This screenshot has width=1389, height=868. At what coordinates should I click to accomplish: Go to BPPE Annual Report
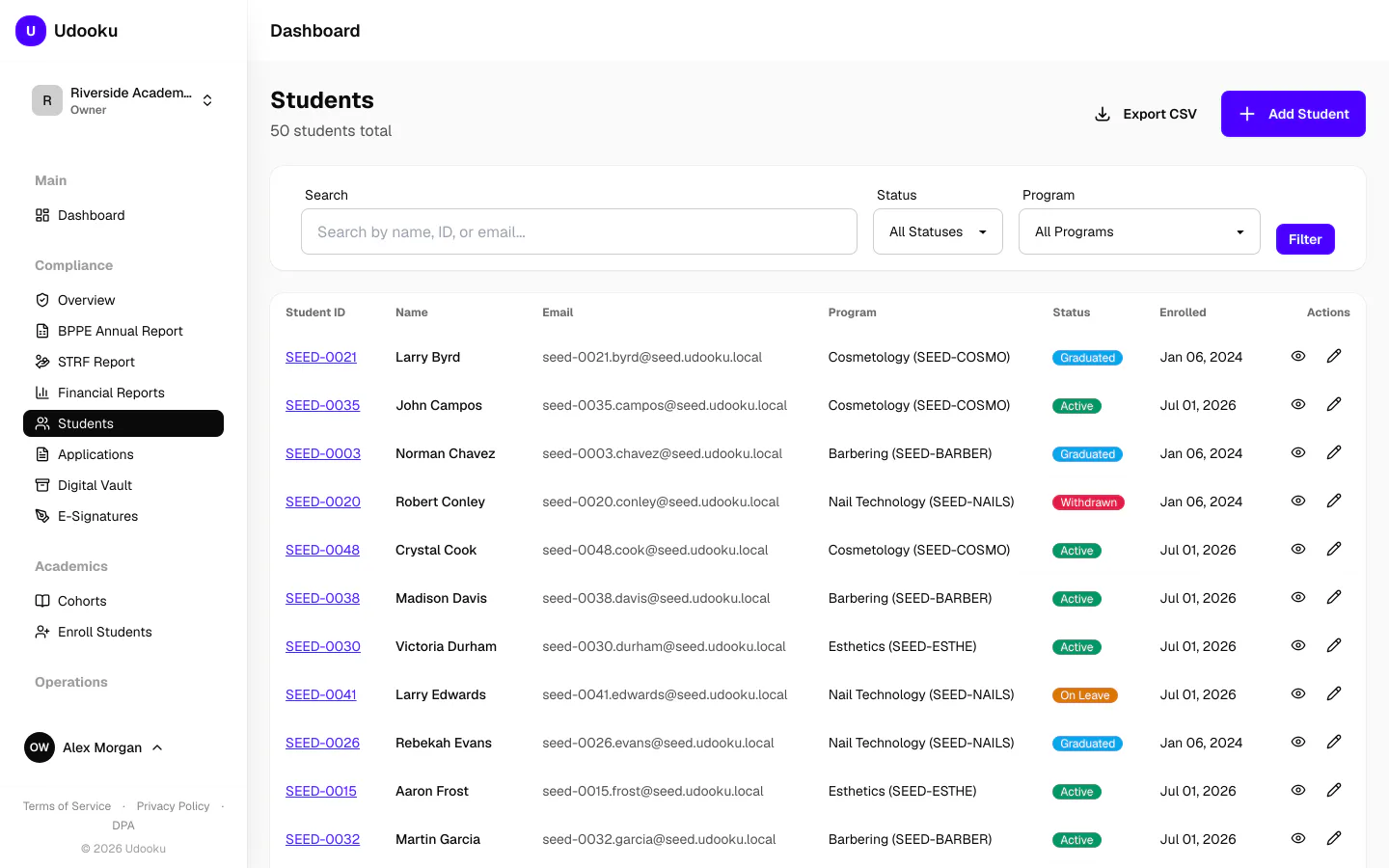(123, 331)
